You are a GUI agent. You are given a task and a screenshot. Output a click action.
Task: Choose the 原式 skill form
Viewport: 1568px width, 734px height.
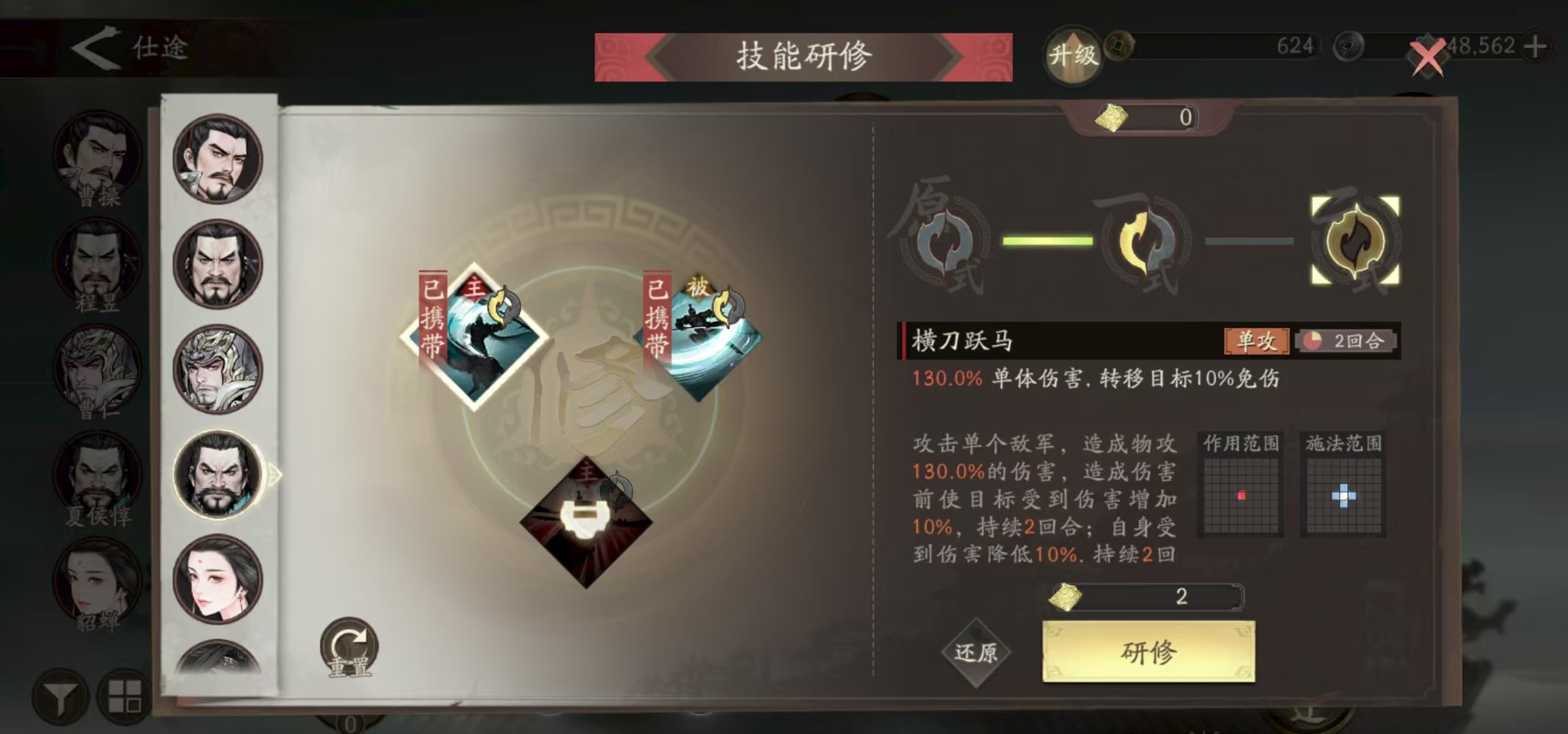point(946,241)
